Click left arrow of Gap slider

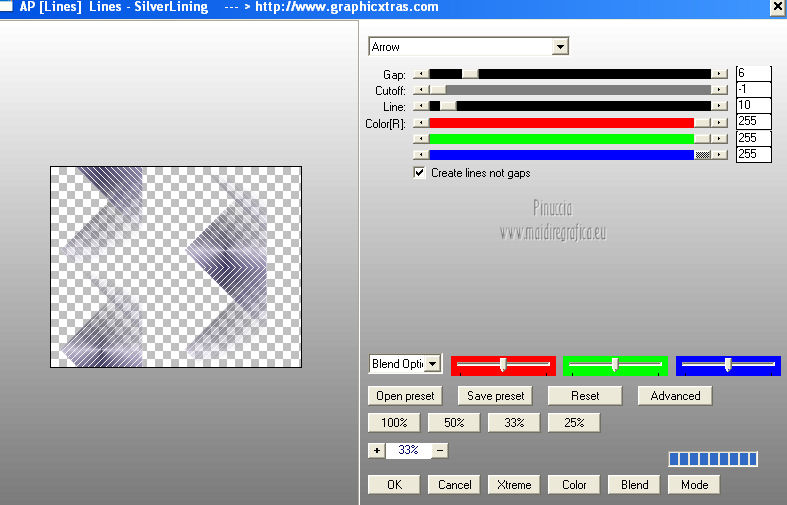421,74
